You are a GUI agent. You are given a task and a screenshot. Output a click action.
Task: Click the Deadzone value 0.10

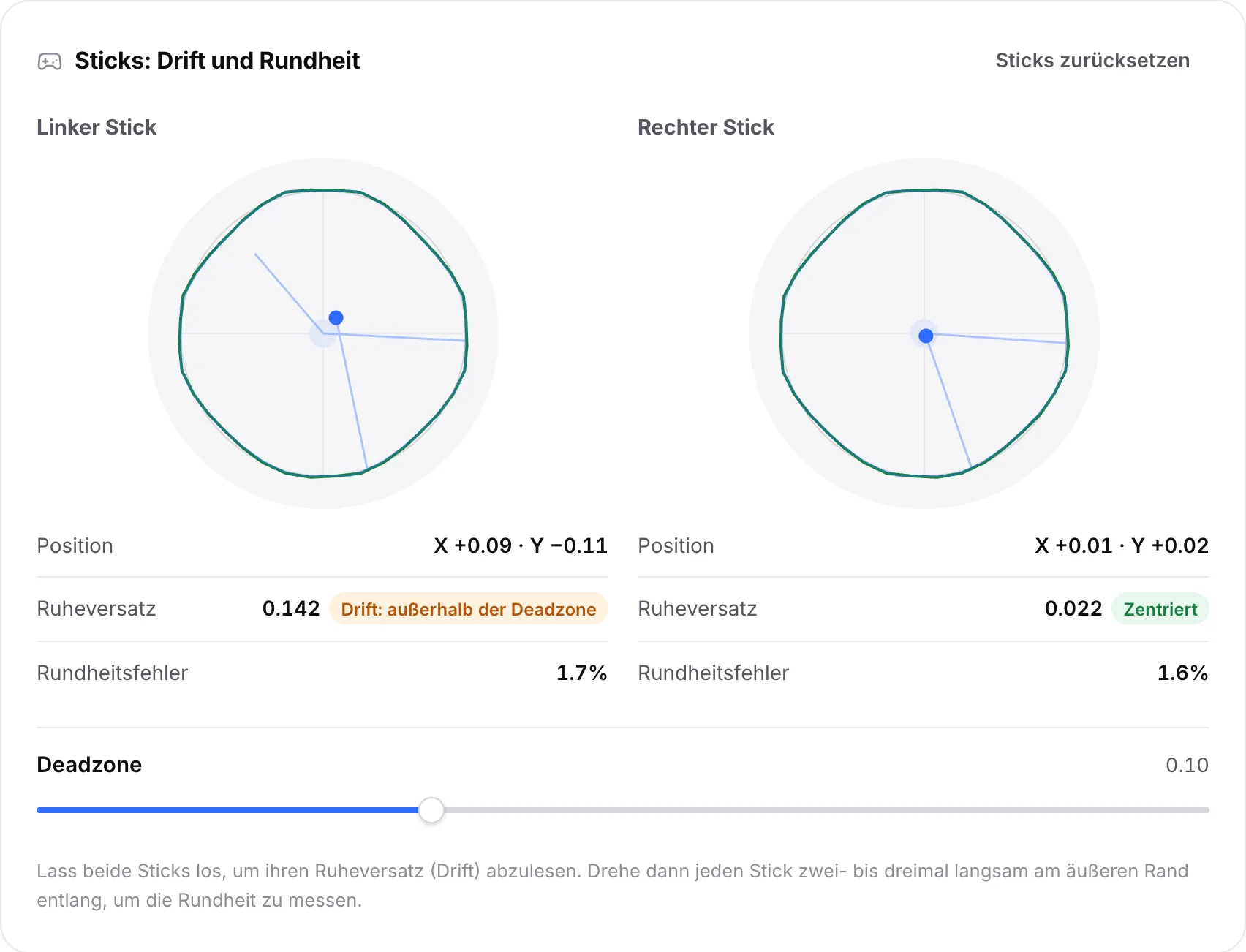[x=1188, y=765]
